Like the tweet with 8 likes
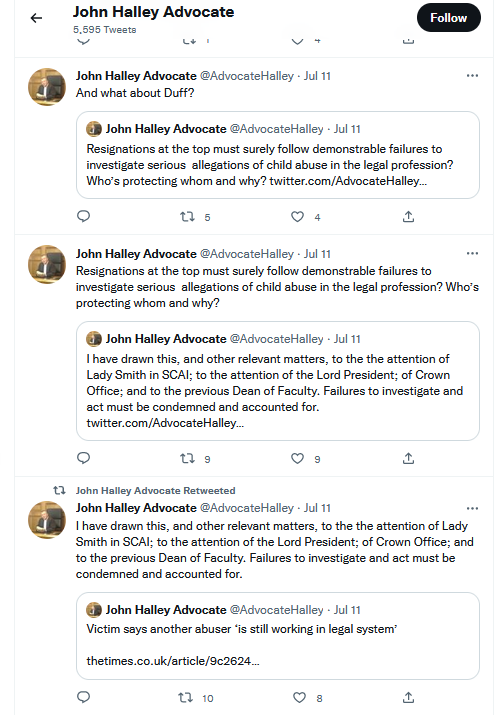The height and width of the screenshot is (715, 495). click(299, 697)
